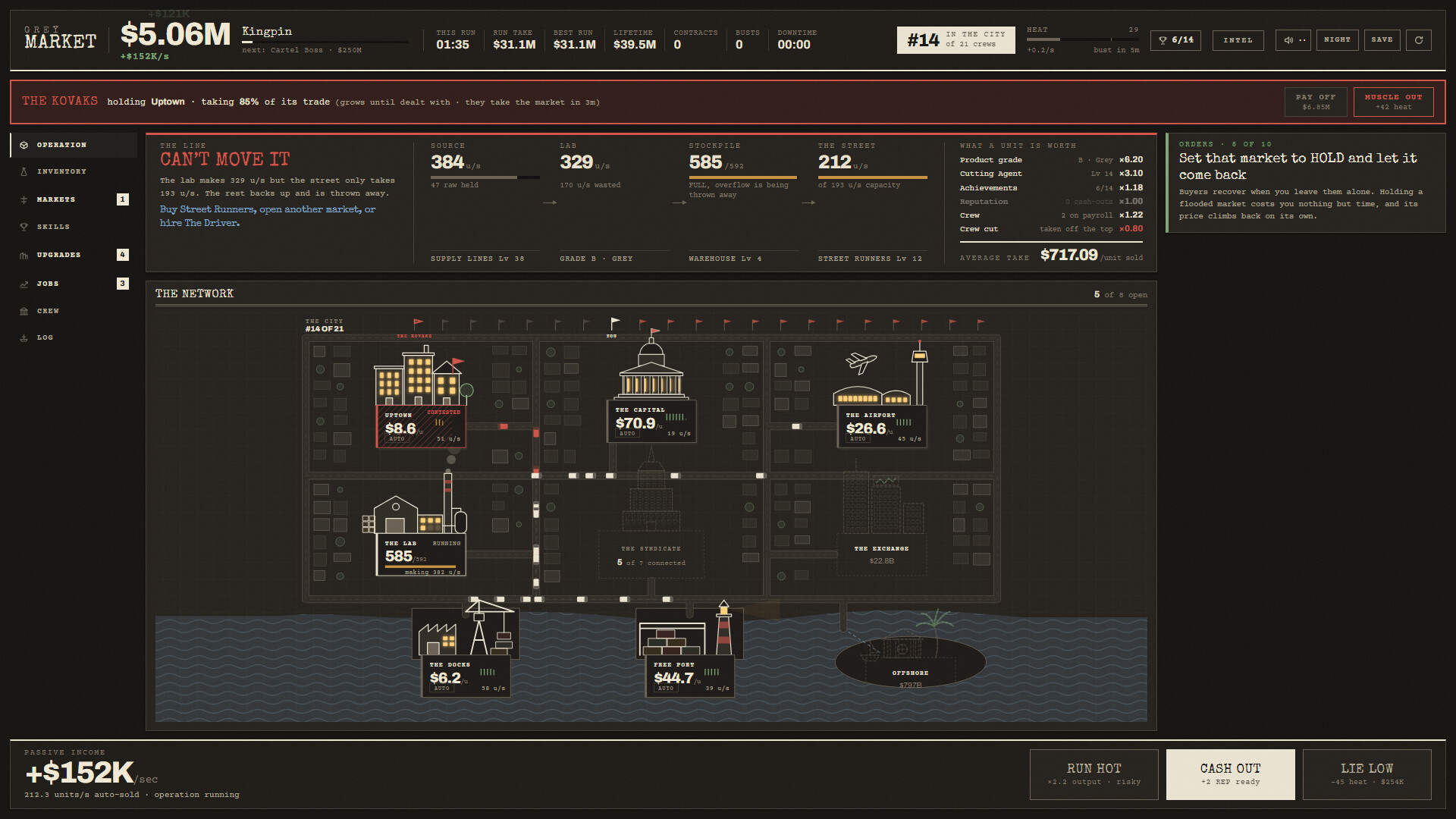Click the CASH OUT button
Screen dimensions: 1456x819
(1230, 774)
